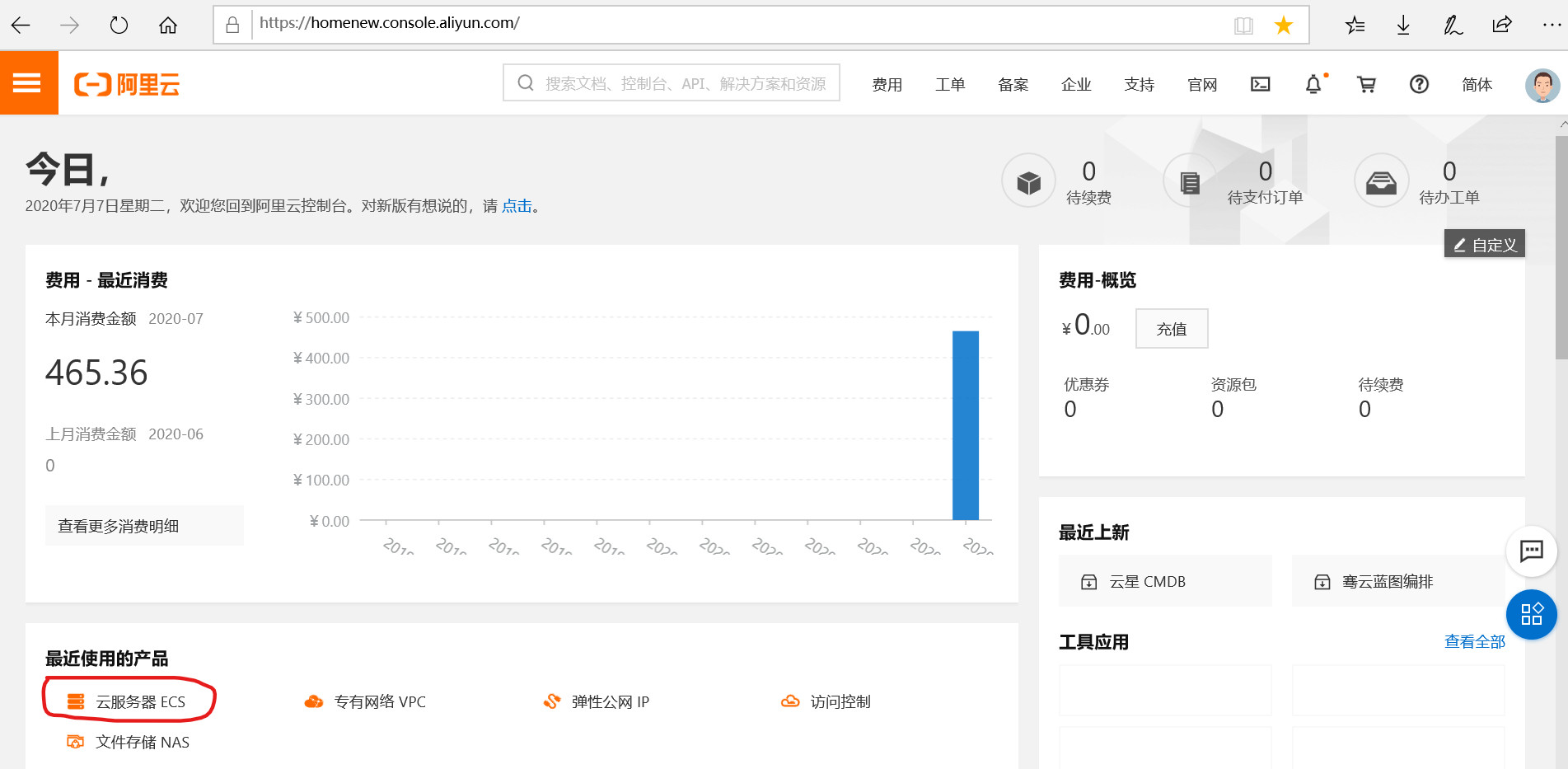The width and height of the screenshot is (1568, 769).
Task: Click the blue July spending bar
Action: [965, 425]
